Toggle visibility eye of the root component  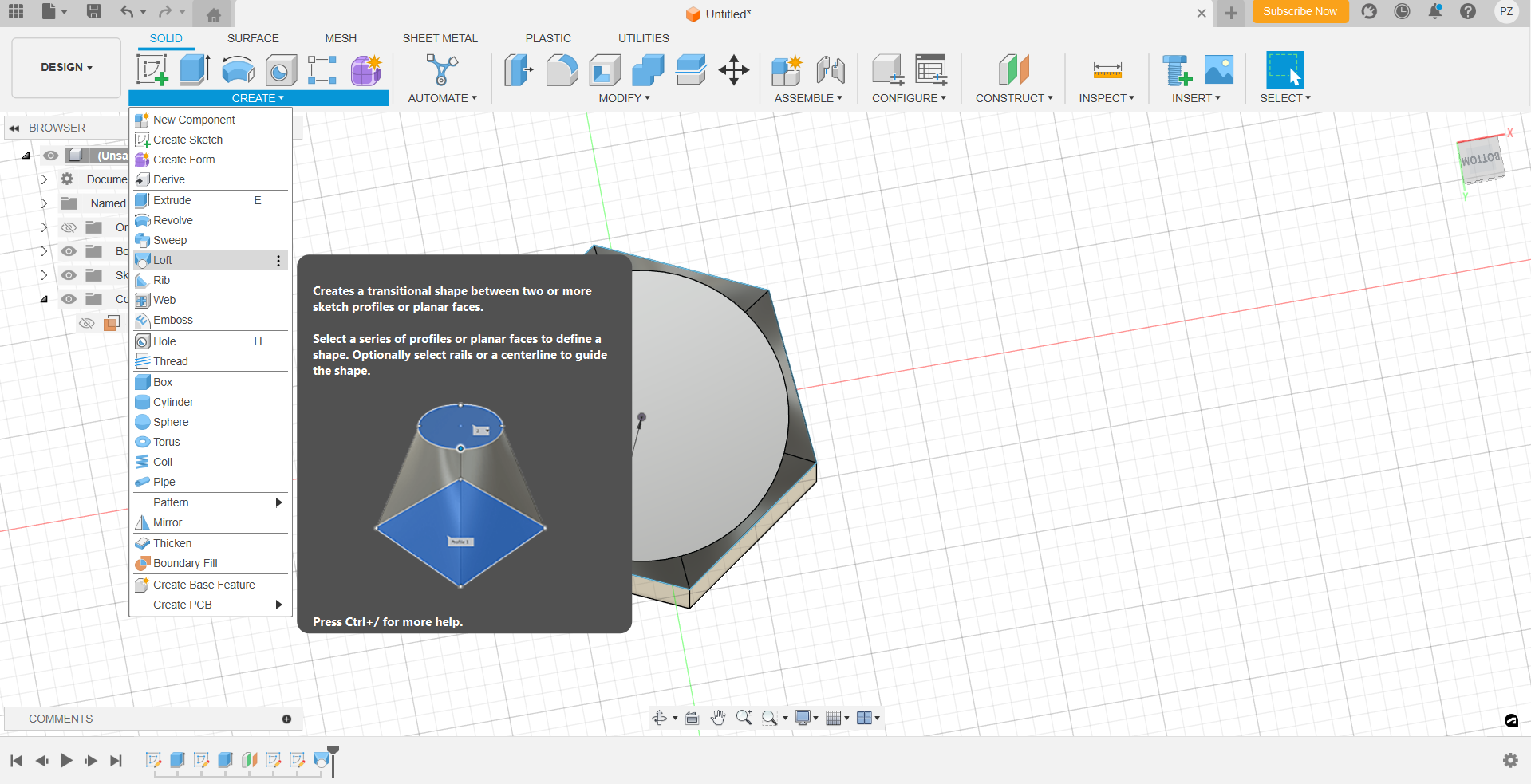click(x=51, y=156)
